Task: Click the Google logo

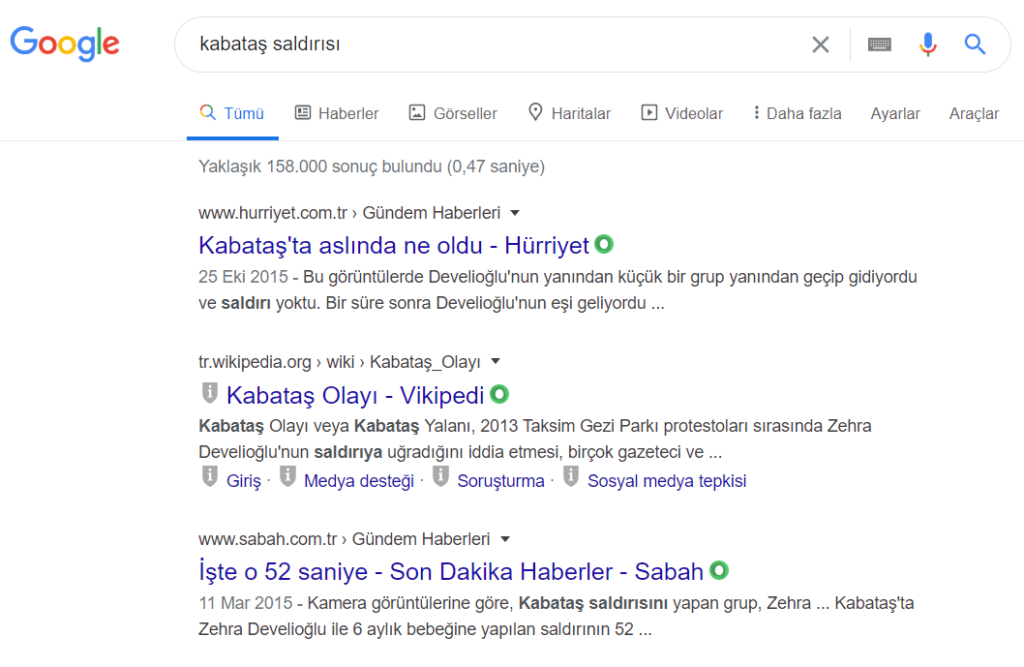Action: tap(65, 44)
